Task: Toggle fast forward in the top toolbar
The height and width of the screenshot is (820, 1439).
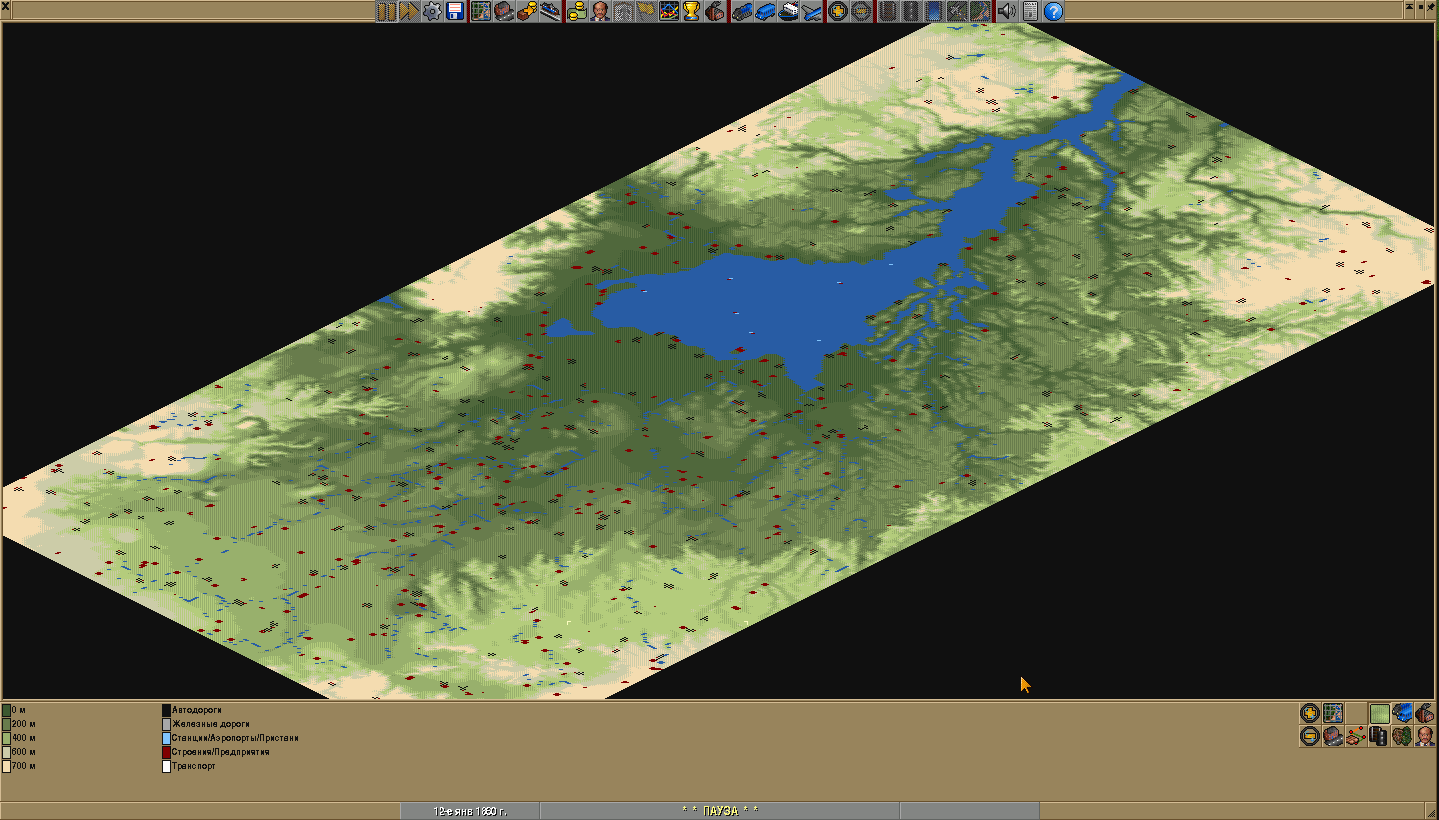Action: click(408, 11)
